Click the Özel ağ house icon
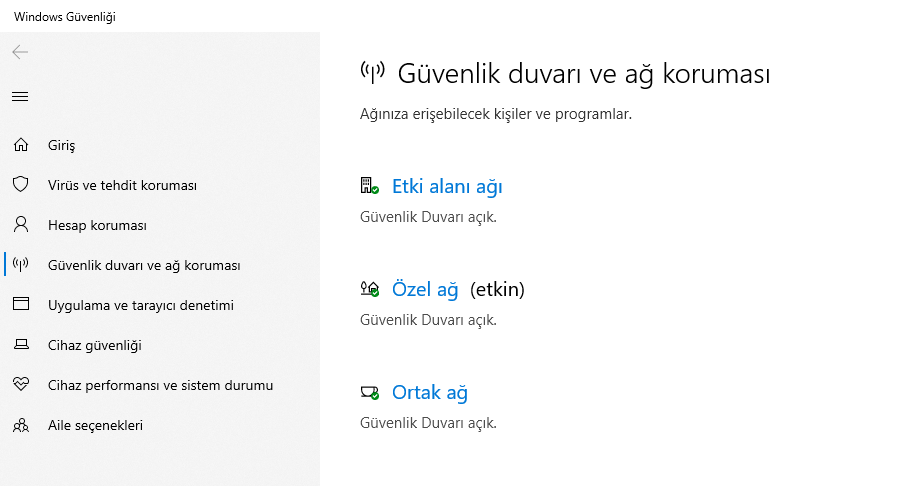 [x=369, y=289]
